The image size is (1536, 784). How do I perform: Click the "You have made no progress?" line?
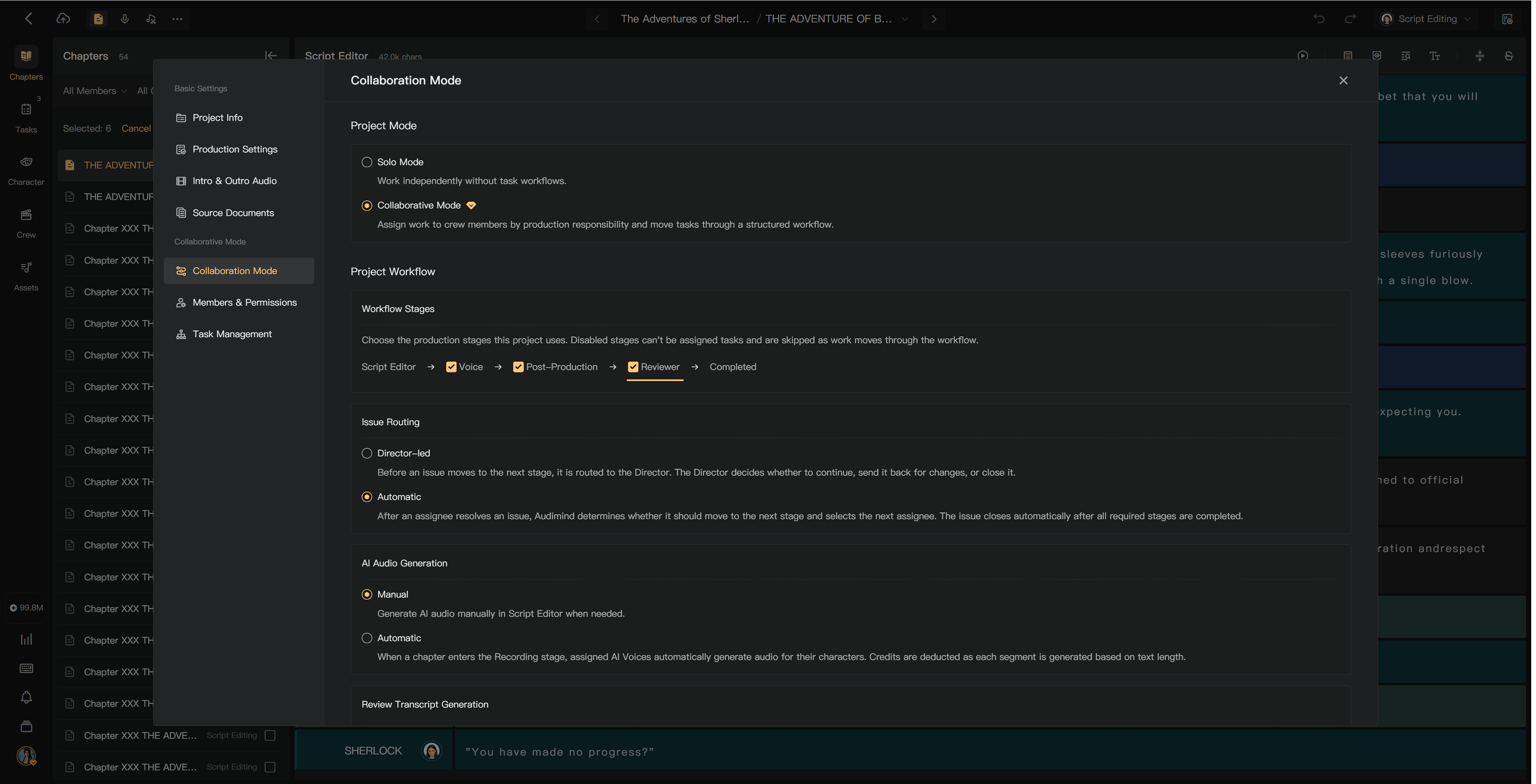[560, 752]
